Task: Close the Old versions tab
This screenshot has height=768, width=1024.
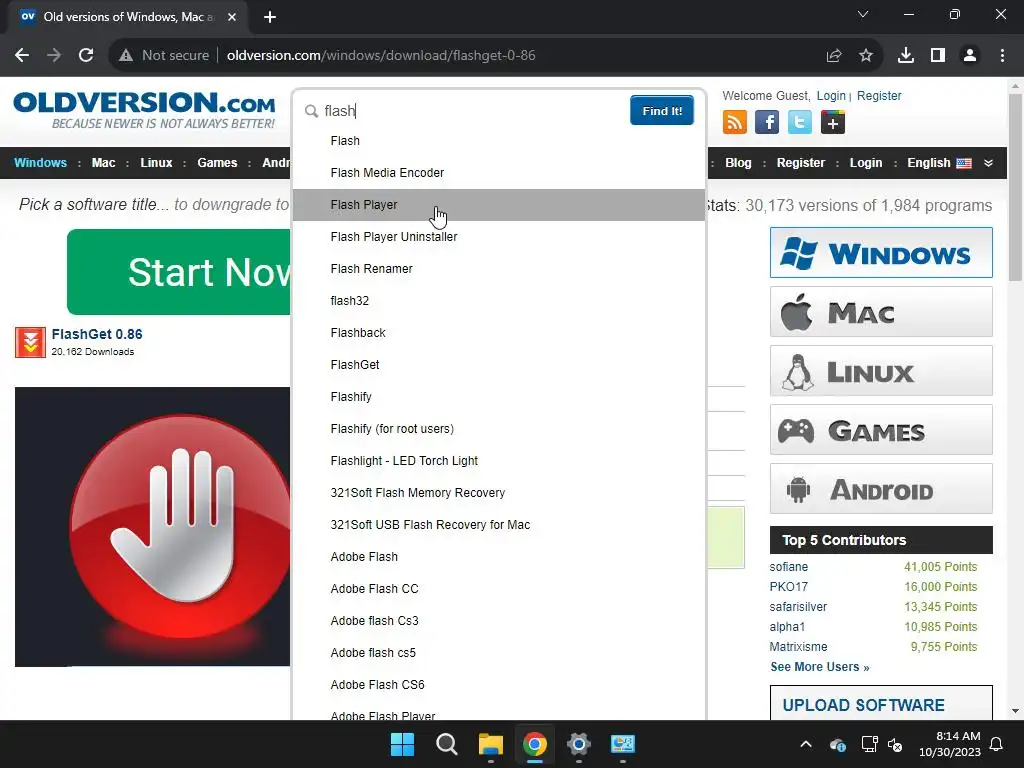Action: click(x=232, y=17)
